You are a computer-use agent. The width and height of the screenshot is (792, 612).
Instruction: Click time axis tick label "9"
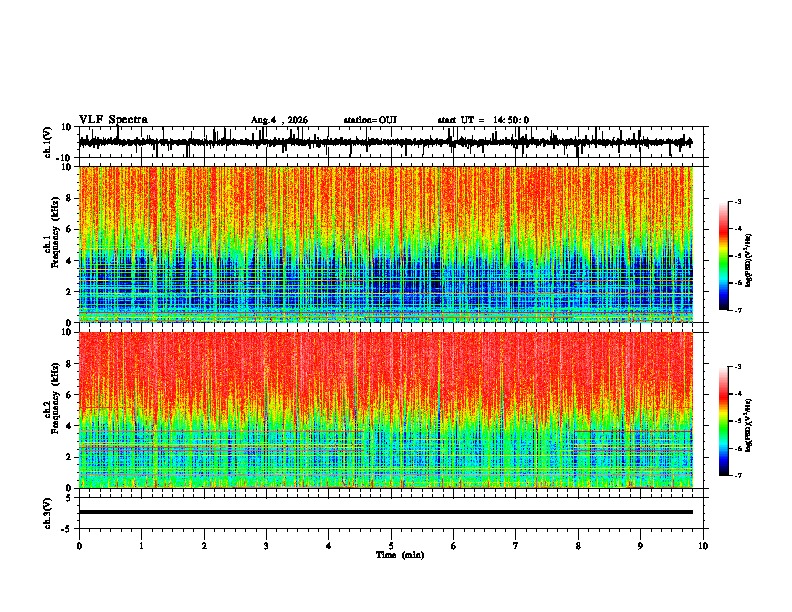(640, 546)
